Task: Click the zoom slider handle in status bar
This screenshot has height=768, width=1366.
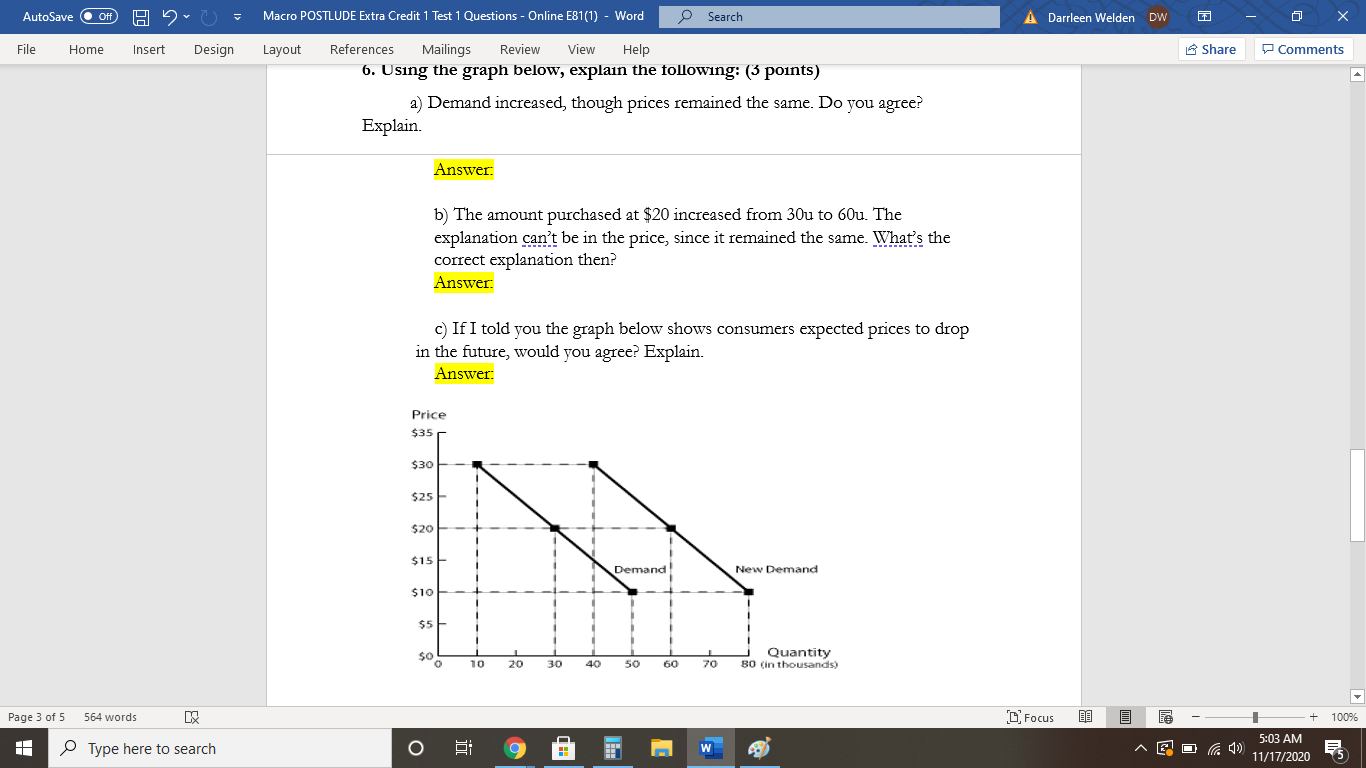Action: 1255,717
